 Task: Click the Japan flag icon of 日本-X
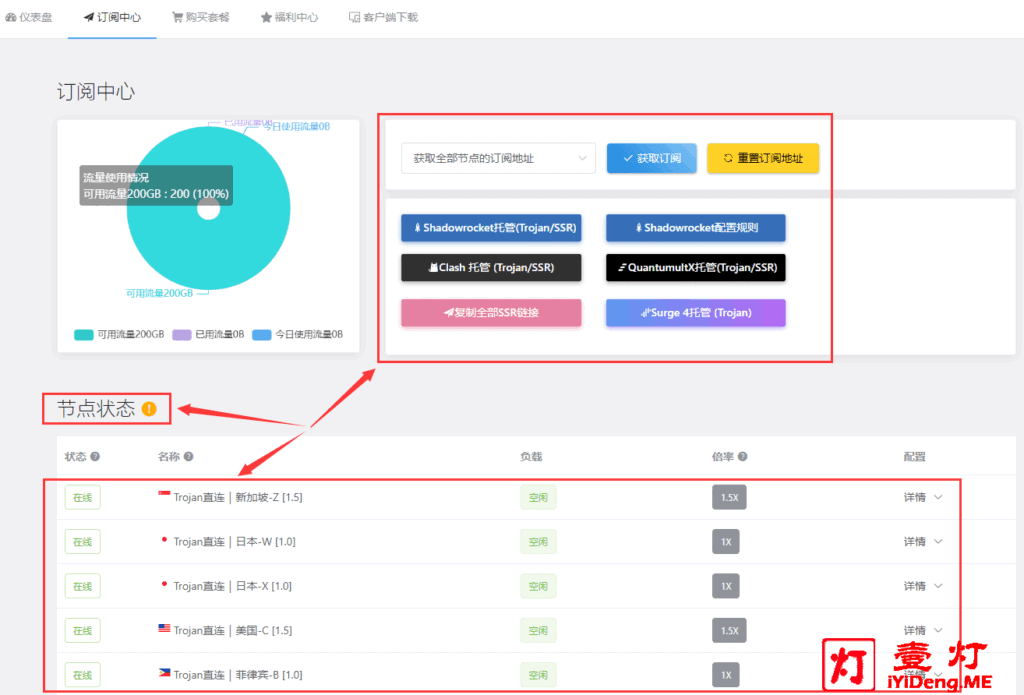[164, 584]
